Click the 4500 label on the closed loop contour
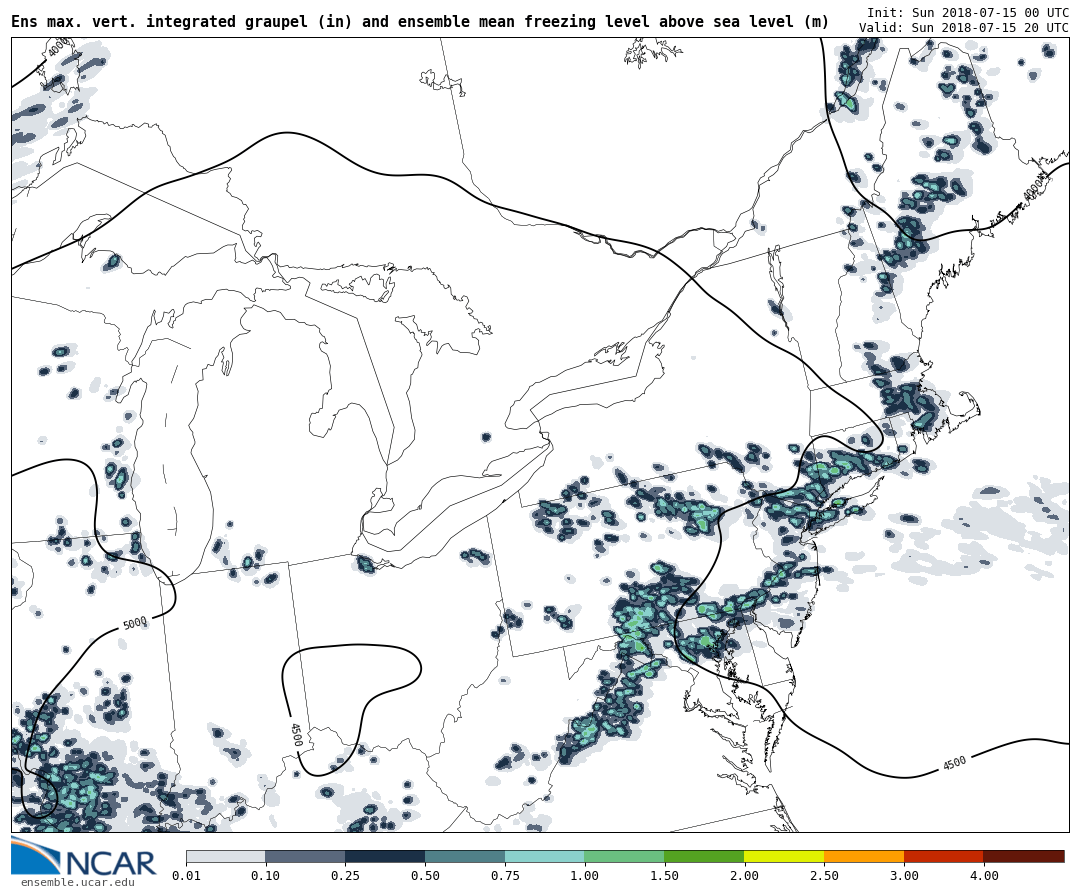 coord(295,734)
